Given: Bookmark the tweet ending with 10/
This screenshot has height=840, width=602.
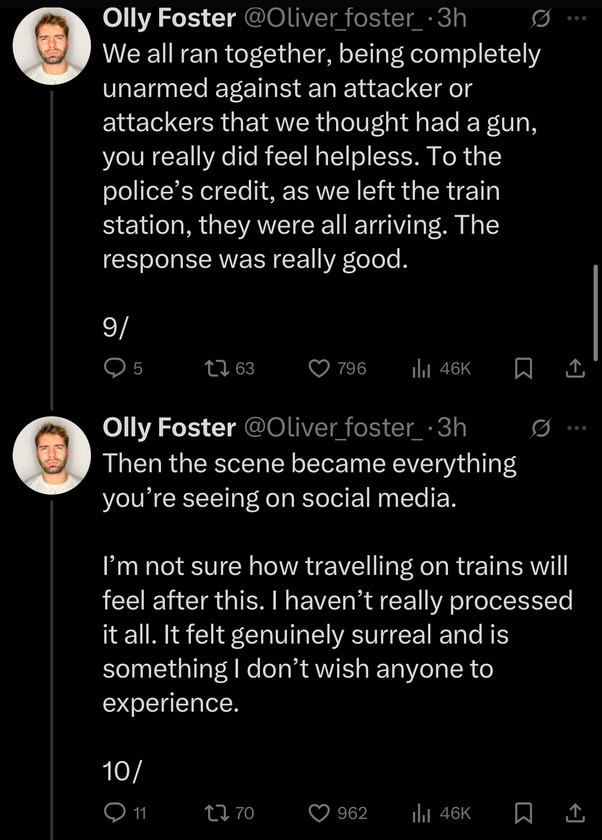Looking at the screenshot, I should click(x=521, y=813).
